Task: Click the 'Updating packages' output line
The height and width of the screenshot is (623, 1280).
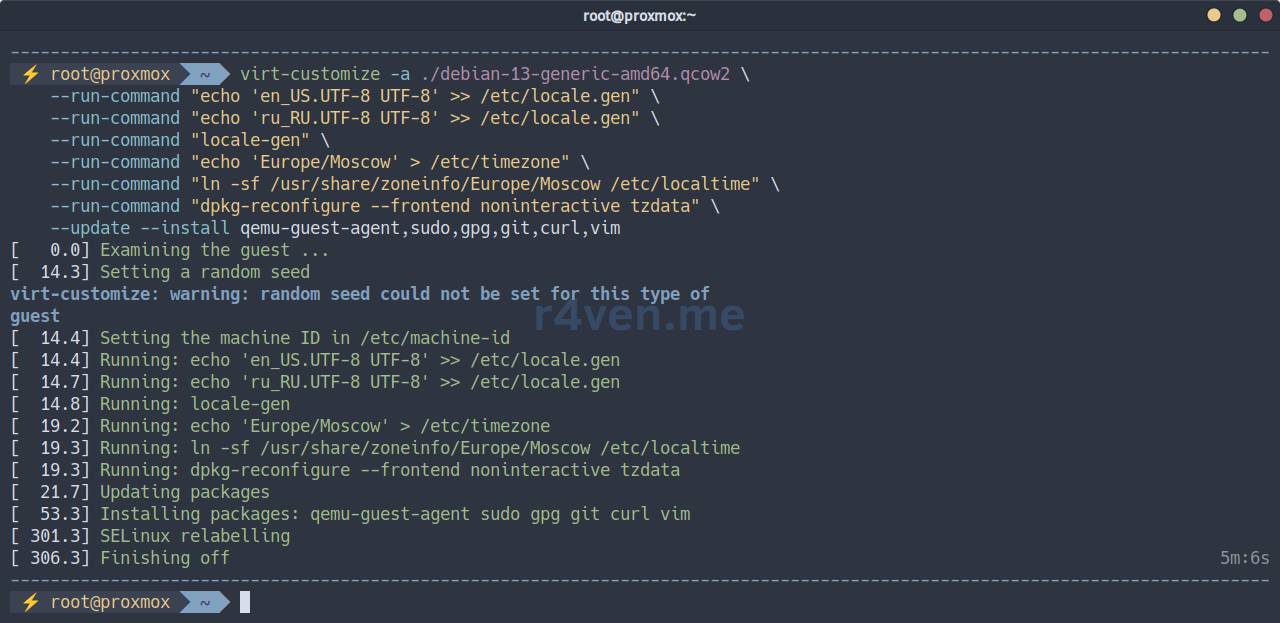Action: point(185,492)
